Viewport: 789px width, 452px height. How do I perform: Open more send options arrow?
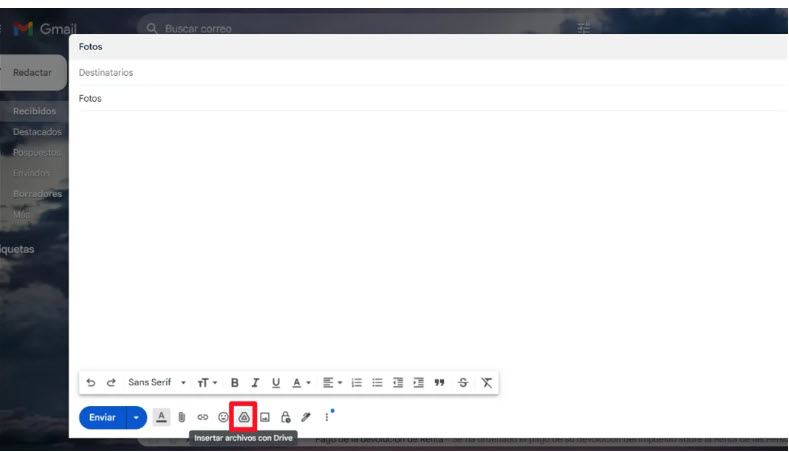(136, 417)
